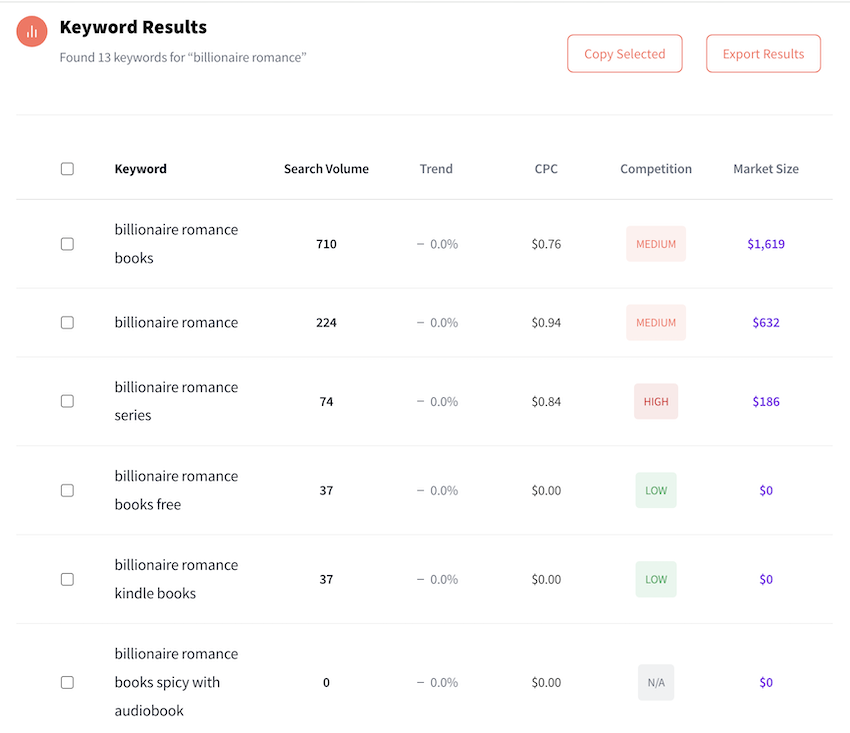Select all keywords using the header checkbox

click(x=67, y=169)
